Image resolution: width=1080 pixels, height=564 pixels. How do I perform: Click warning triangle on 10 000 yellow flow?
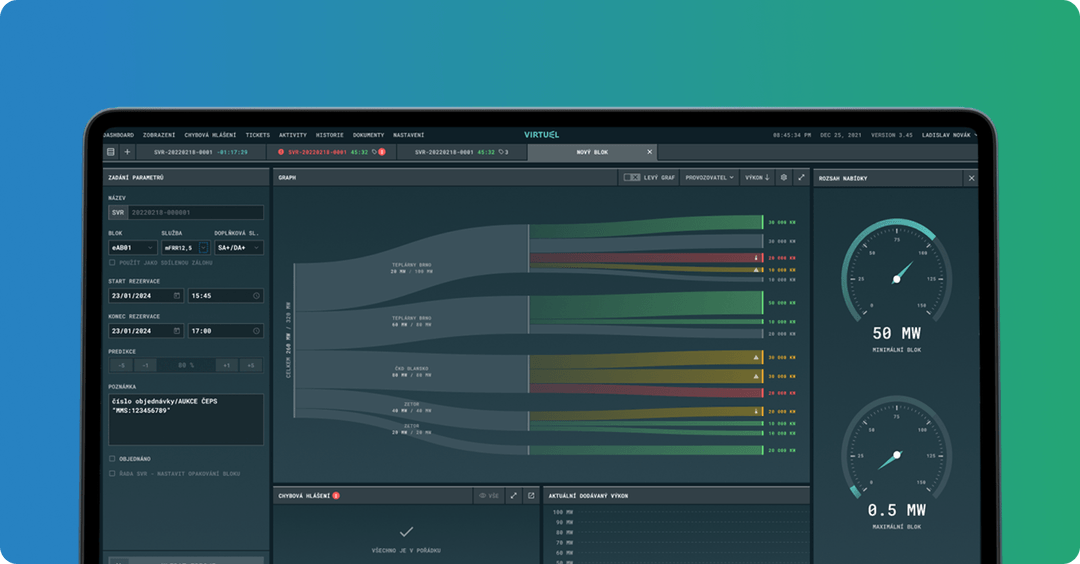pos(756,270)
